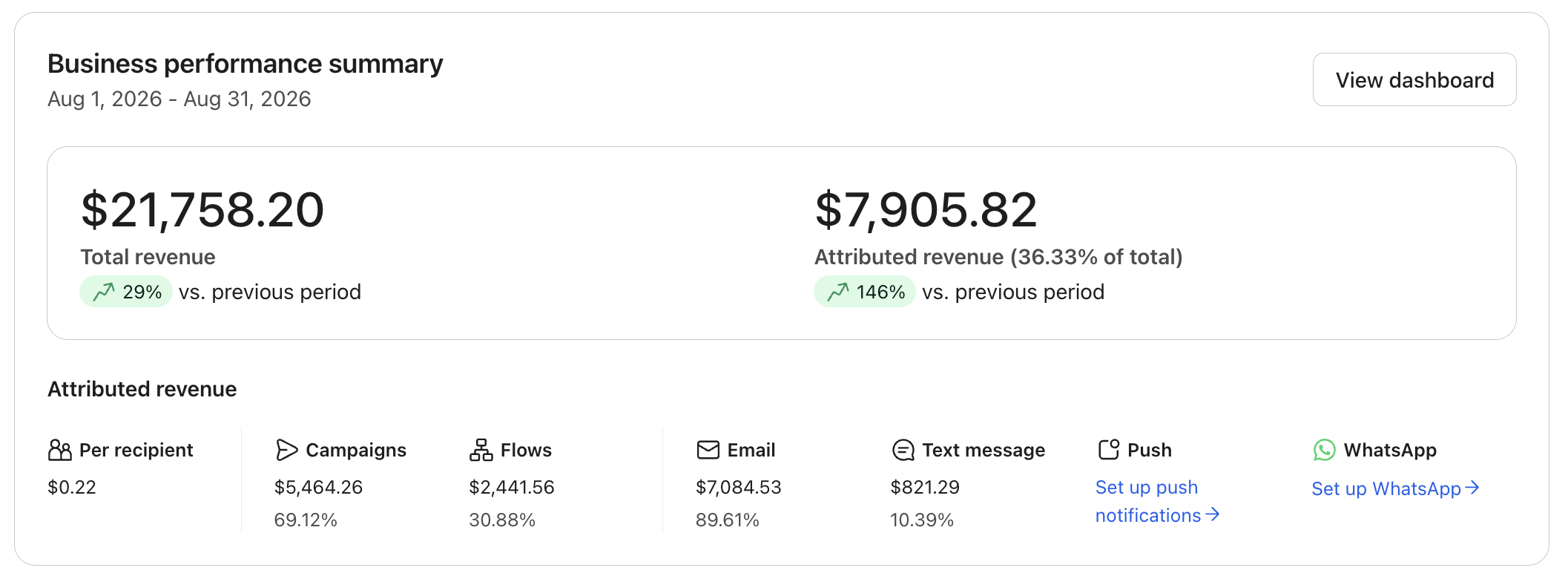
Task: Click the WhatsApp label
Action: tap(1390, 450)
